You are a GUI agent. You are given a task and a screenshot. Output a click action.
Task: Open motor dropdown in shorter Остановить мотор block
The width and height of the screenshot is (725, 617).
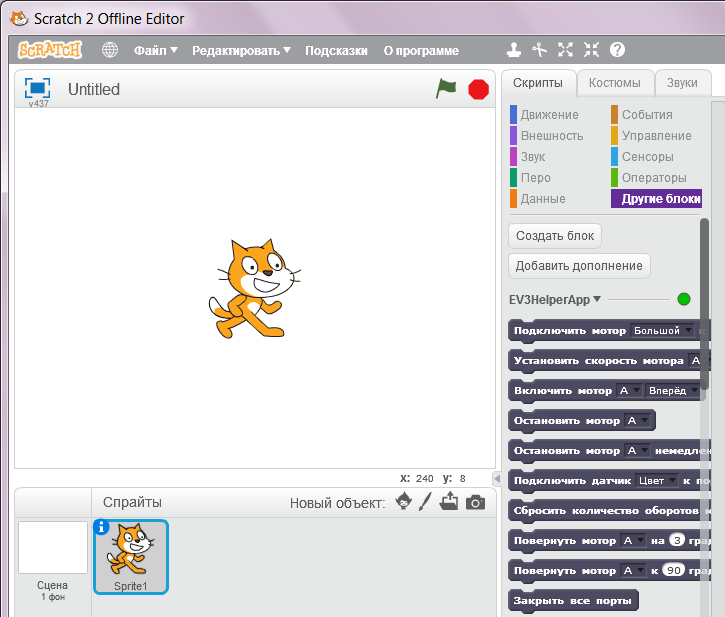638,421
